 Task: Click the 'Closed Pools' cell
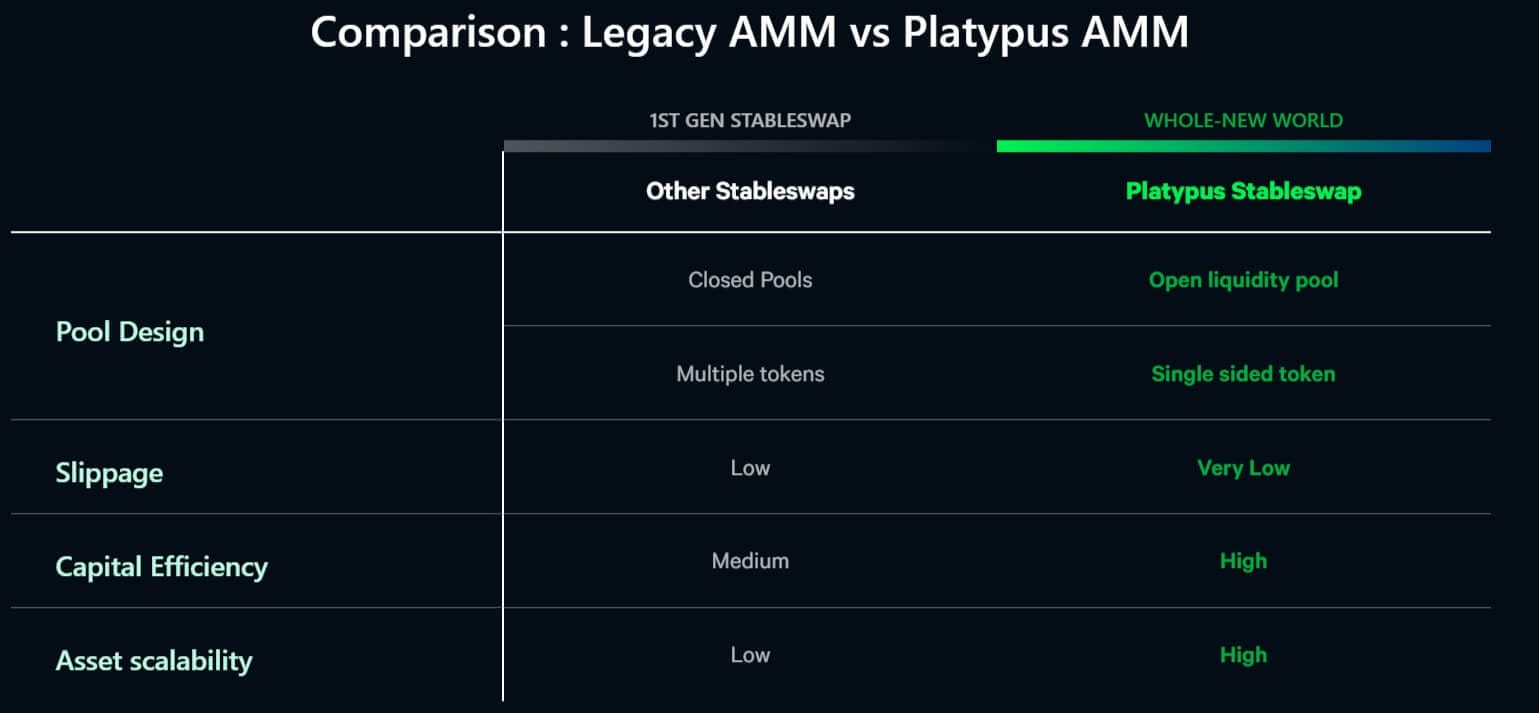750,280
